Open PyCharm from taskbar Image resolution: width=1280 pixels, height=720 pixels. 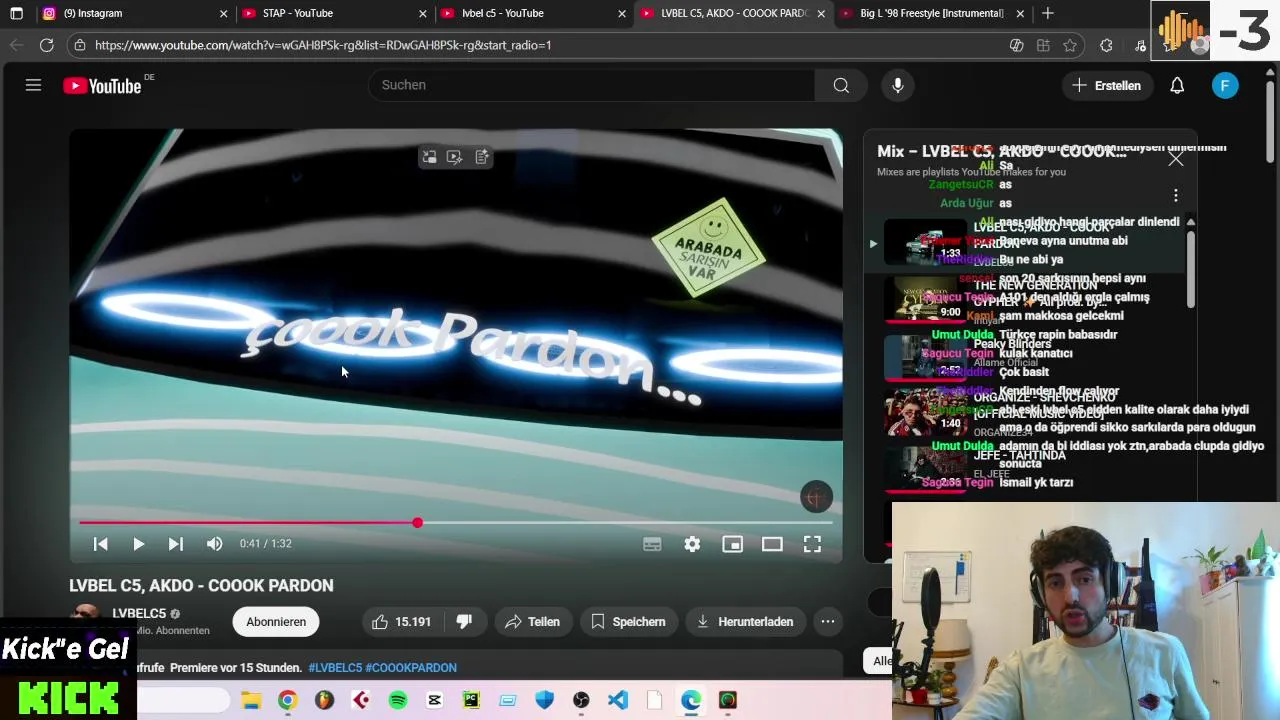pos(471,700)
